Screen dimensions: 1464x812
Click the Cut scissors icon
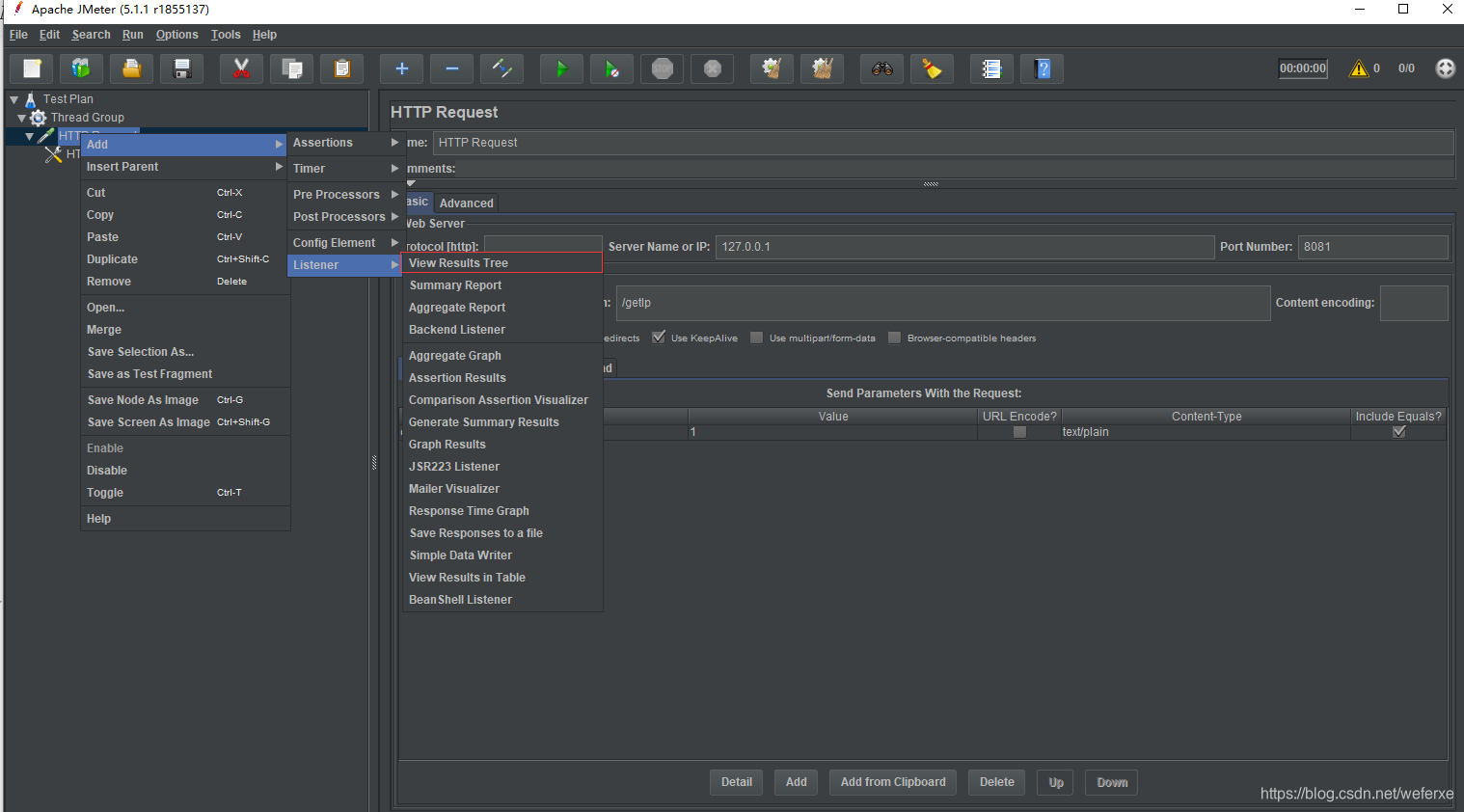pos(242,68)
